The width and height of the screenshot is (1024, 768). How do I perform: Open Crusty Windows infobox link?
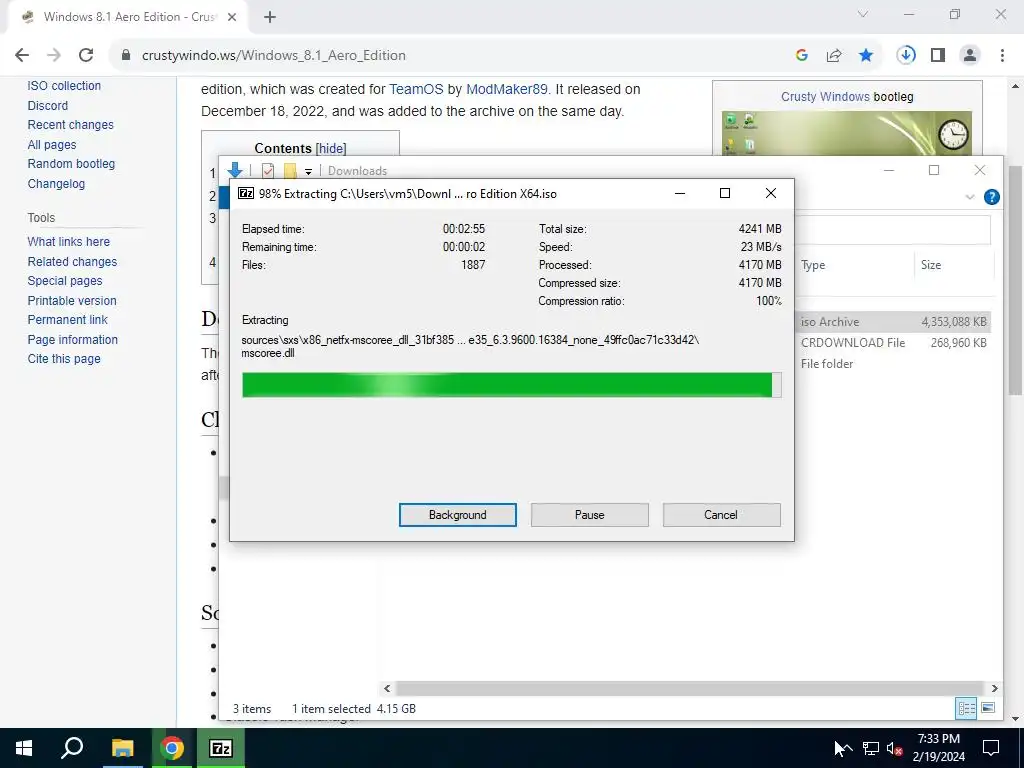(x=825, y=97)
